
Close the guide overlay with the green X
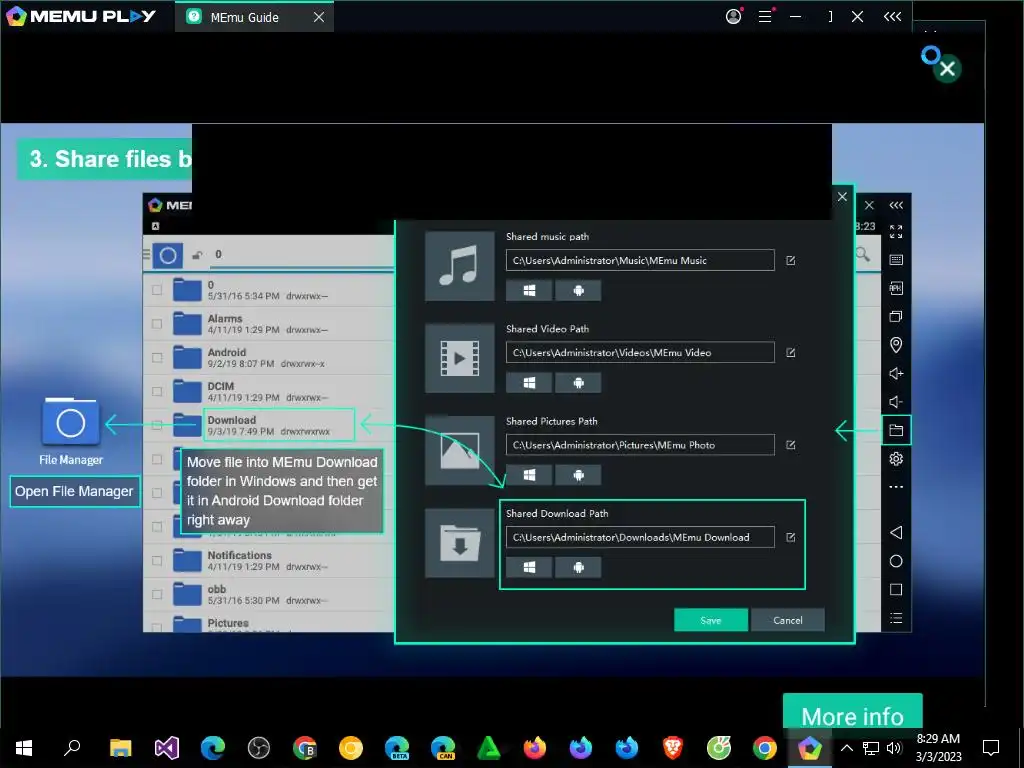pyautogui.click(x=948, y=68)
